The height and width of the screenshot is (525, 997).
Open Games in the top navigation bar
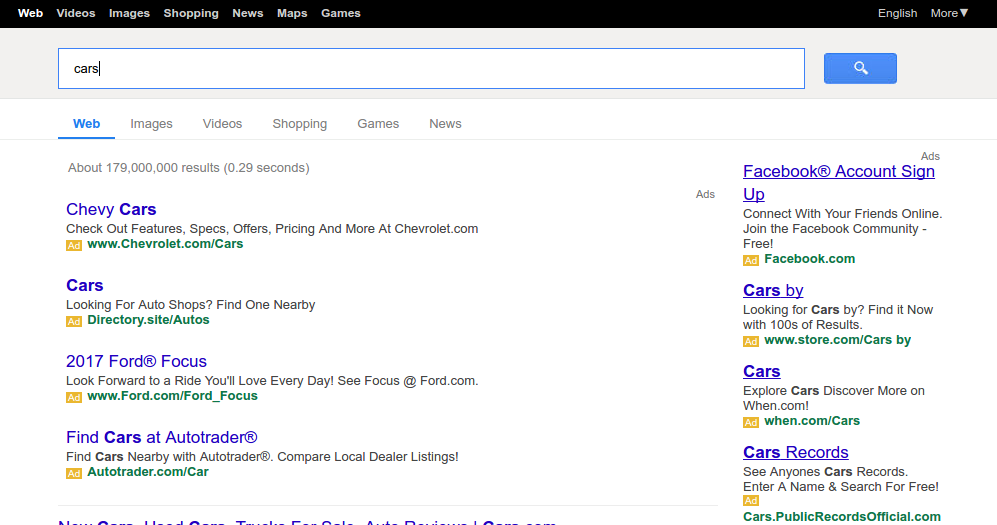341,13
